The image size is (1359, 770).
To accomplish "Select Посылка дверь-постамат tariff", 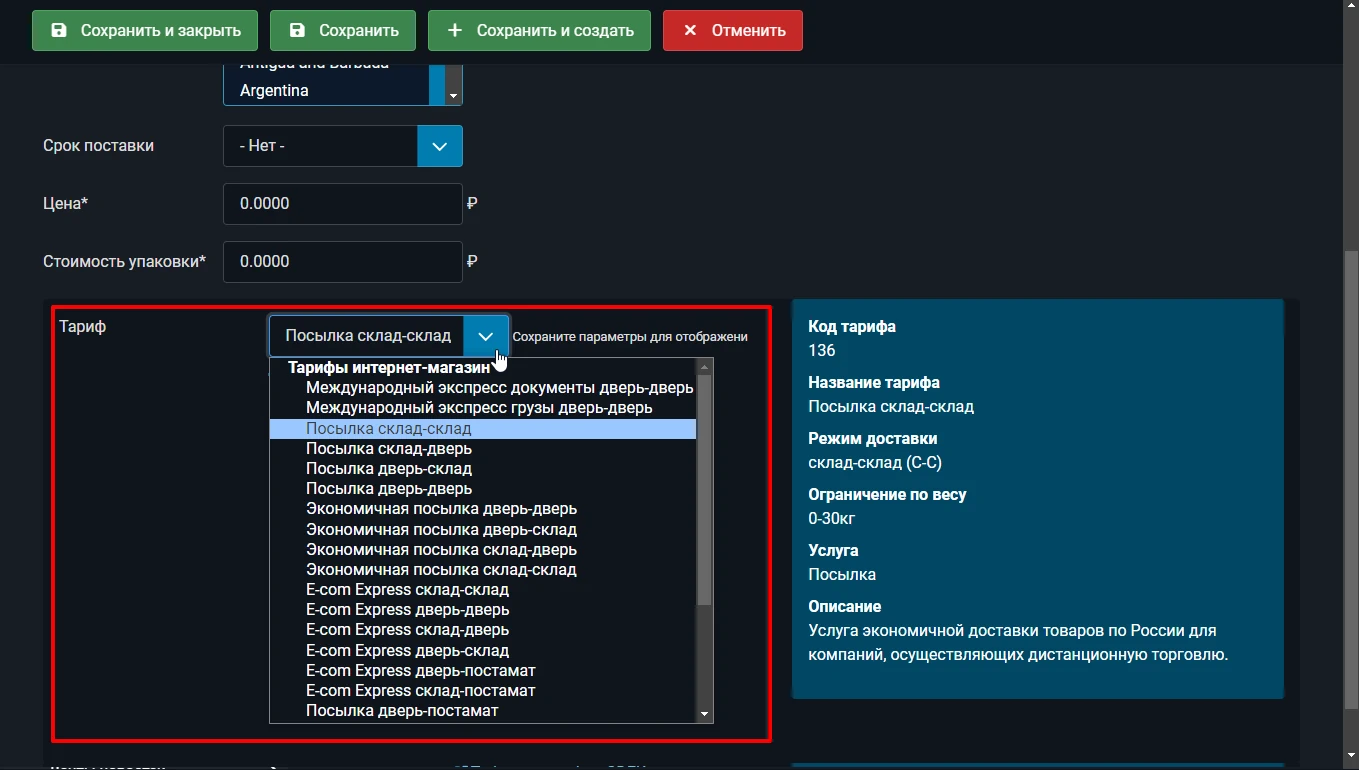I will (x=483, y=711).
